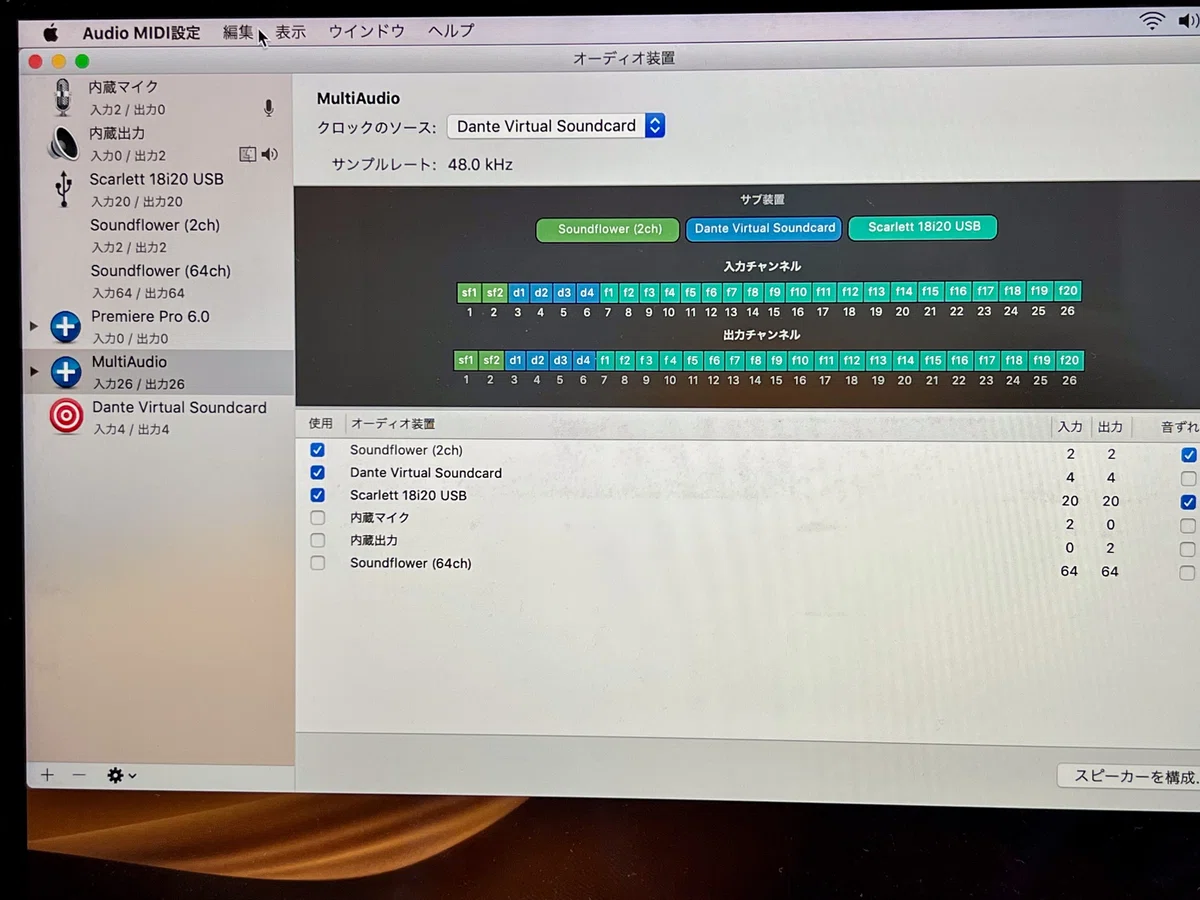Click the Dante Virtual Soundcard red icon
The image size is (1200, 900).
coord(66,417)
